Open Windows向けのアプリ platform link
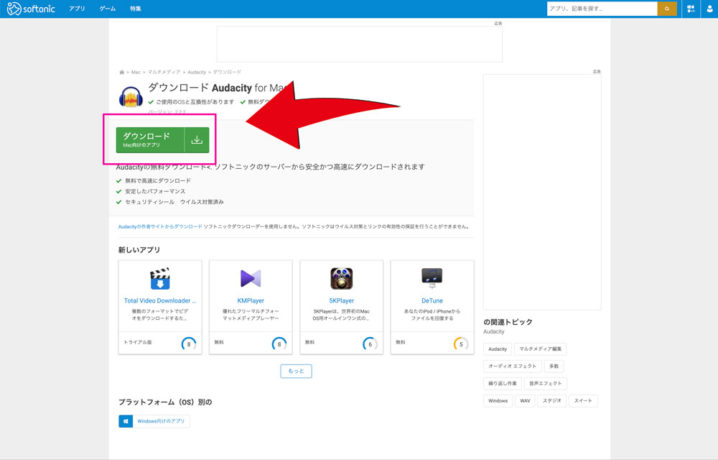718x460 pixels. (x=161, y=421)
